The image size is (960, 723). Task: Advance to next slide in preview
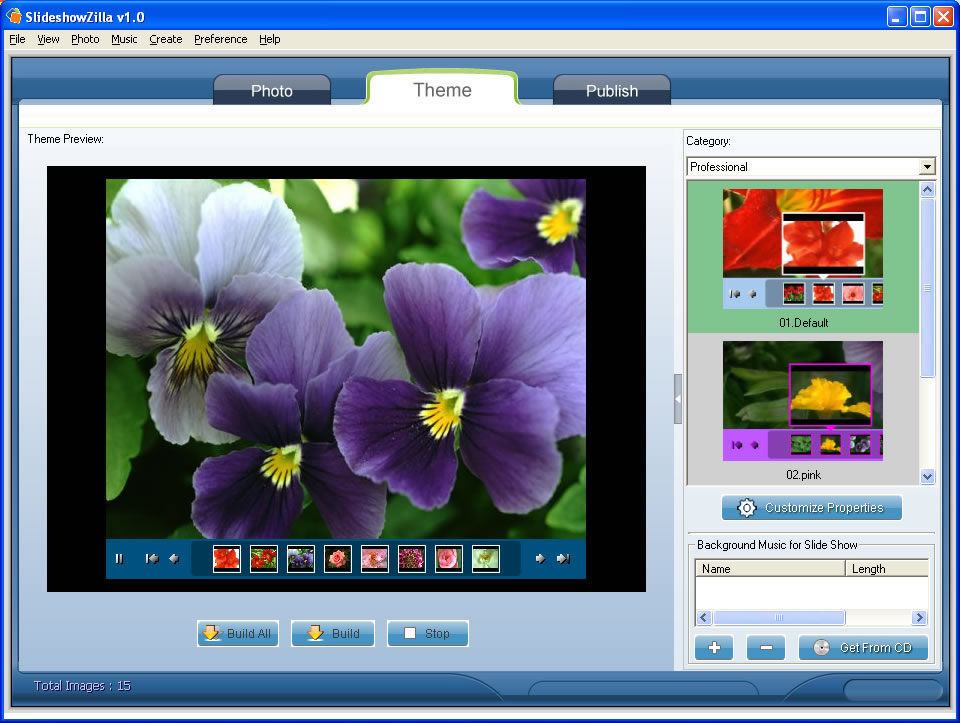pyautogui.click(x=540, y=559)
